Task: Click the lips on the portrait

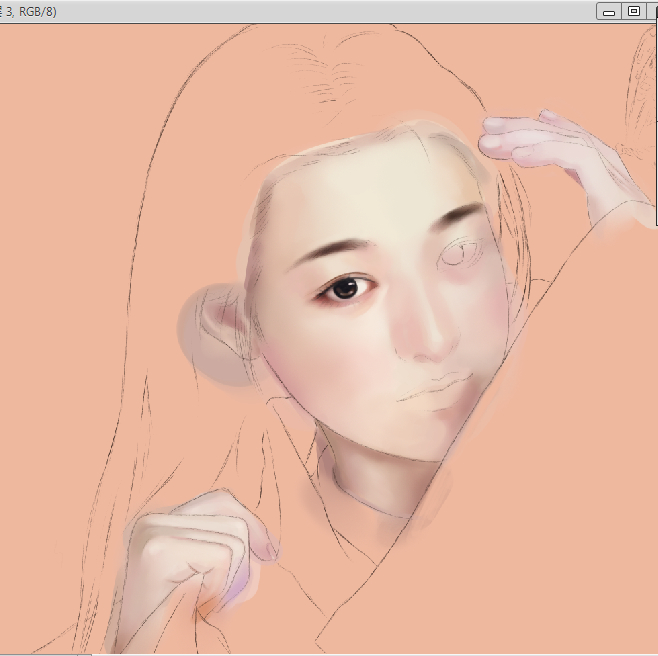Action: [x=440, y=388]
